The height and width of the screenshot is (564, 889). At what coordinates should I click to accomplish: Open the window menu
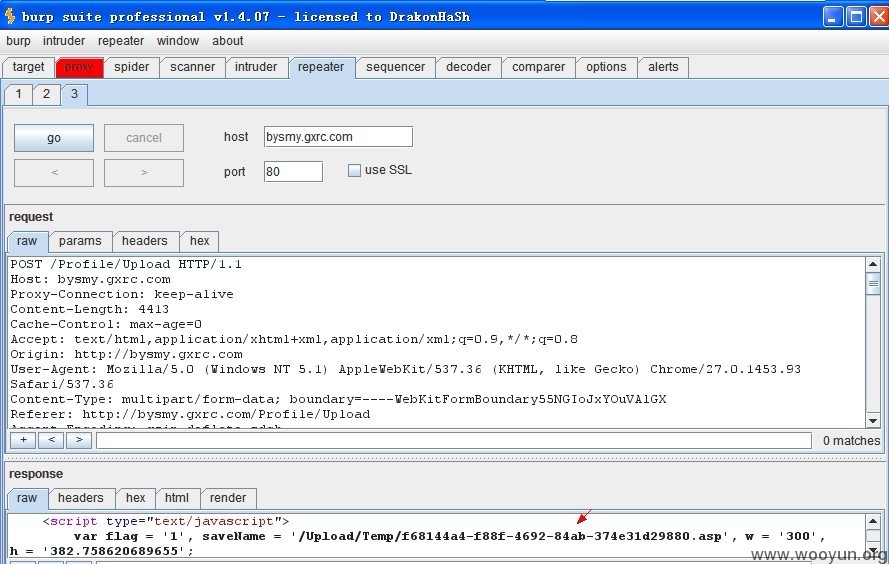(x=178, y=41)
